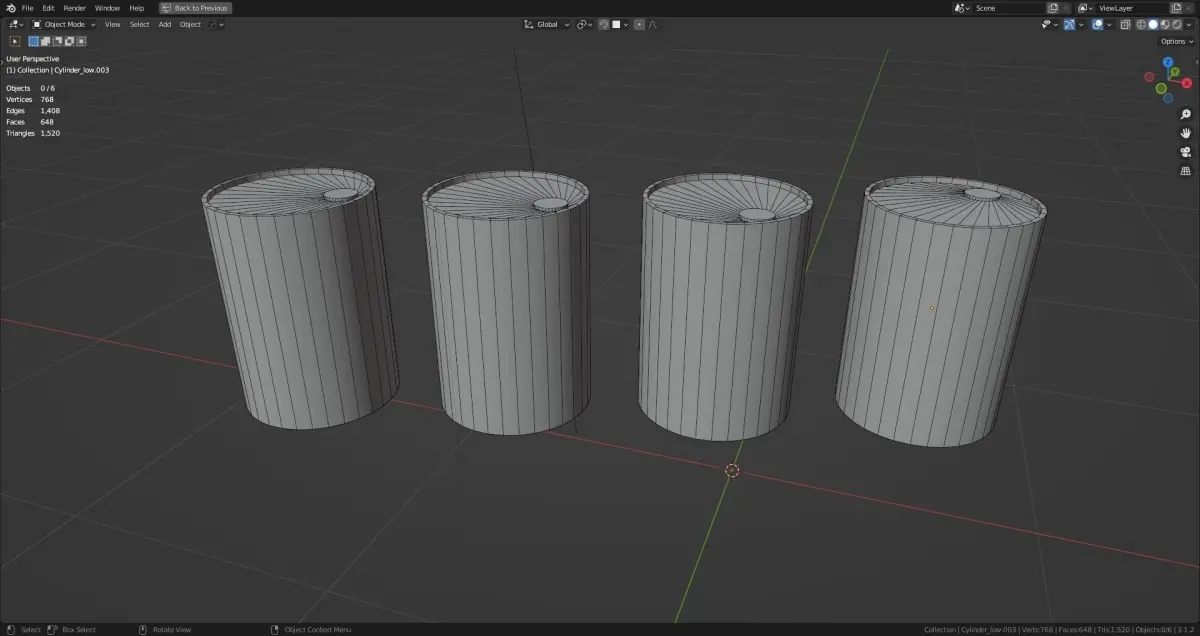Open the Help menu
Image resolution: width=1200 pixels, height=636 pixels.
tap(137, 8)
